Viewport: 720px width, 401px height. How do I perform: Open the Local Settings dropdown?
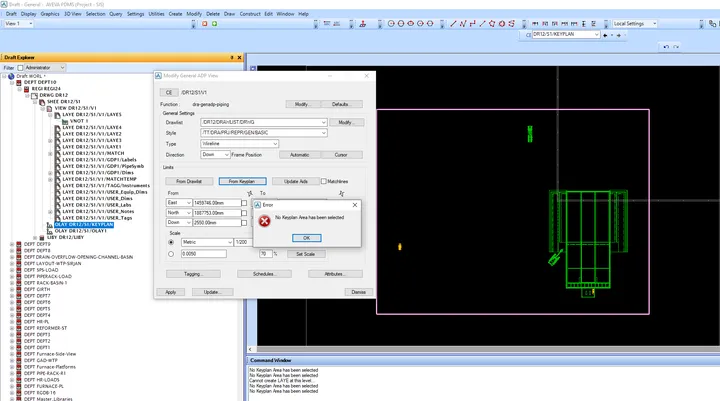click(635, 23)
